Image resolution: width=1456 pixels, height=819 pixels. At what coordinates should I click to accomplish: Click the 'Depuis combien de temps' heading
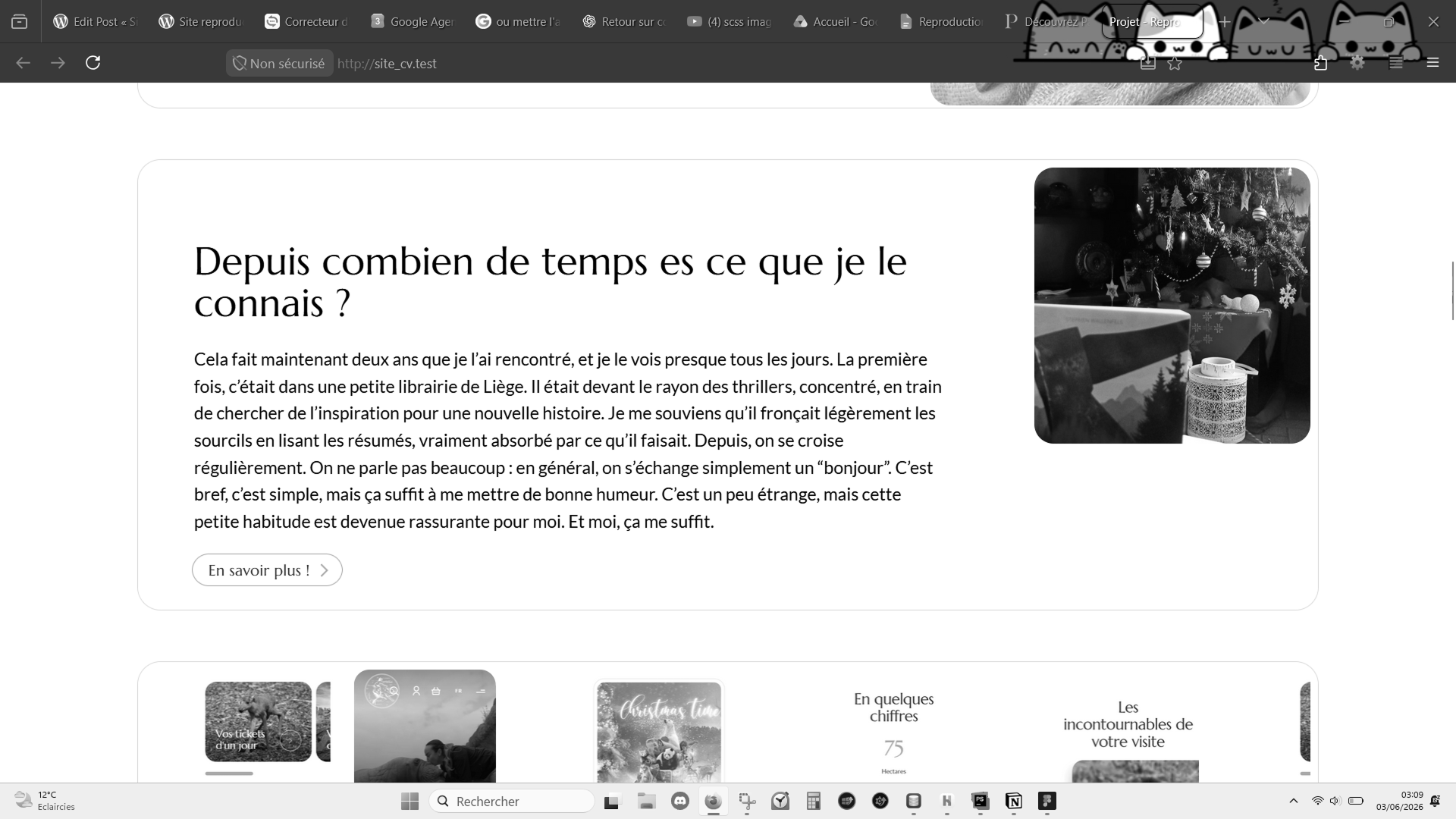click(x=551, y=282)
